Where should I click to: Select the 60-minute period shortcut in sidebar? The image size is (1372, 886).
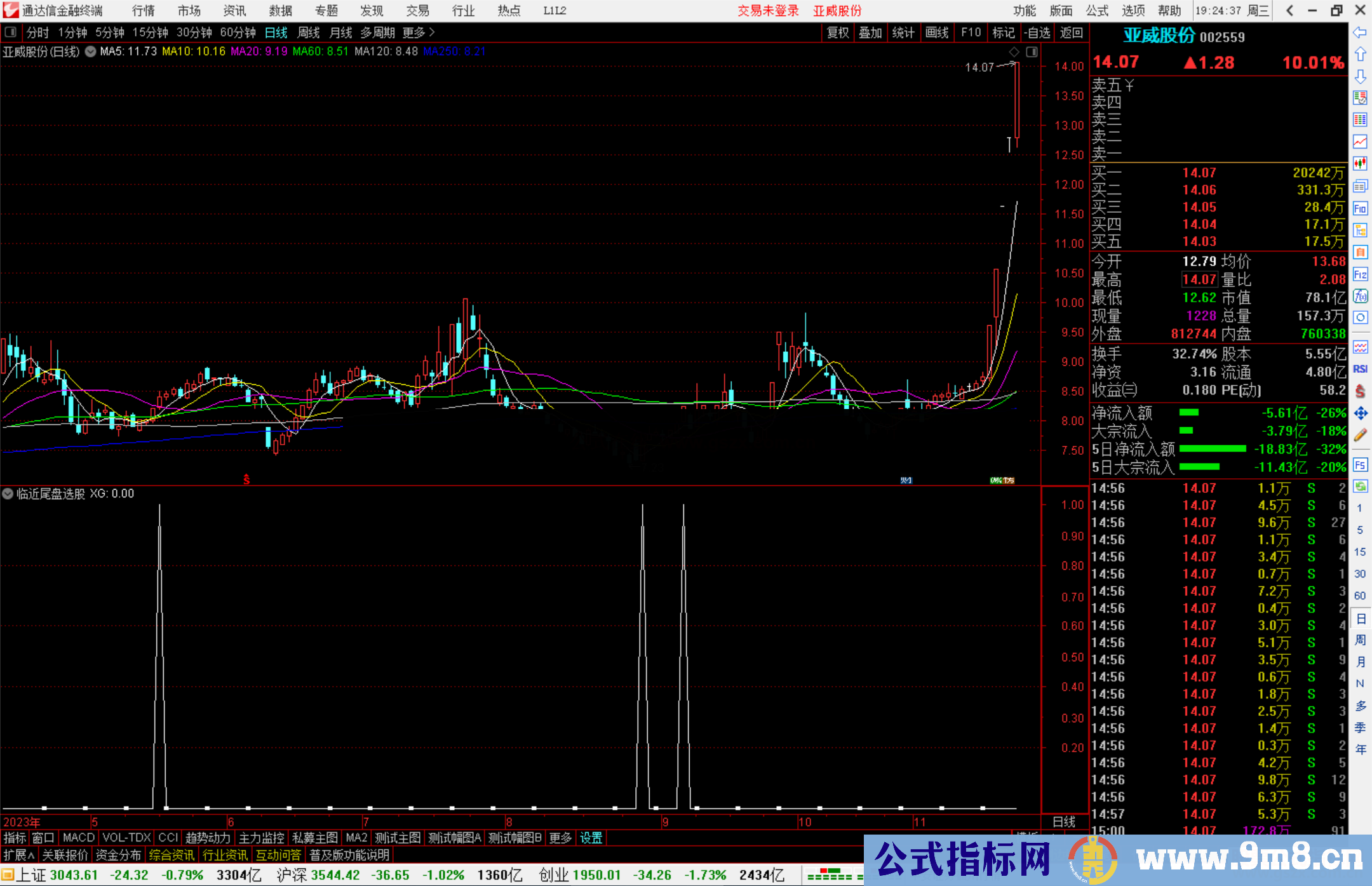coord(1359,596)
